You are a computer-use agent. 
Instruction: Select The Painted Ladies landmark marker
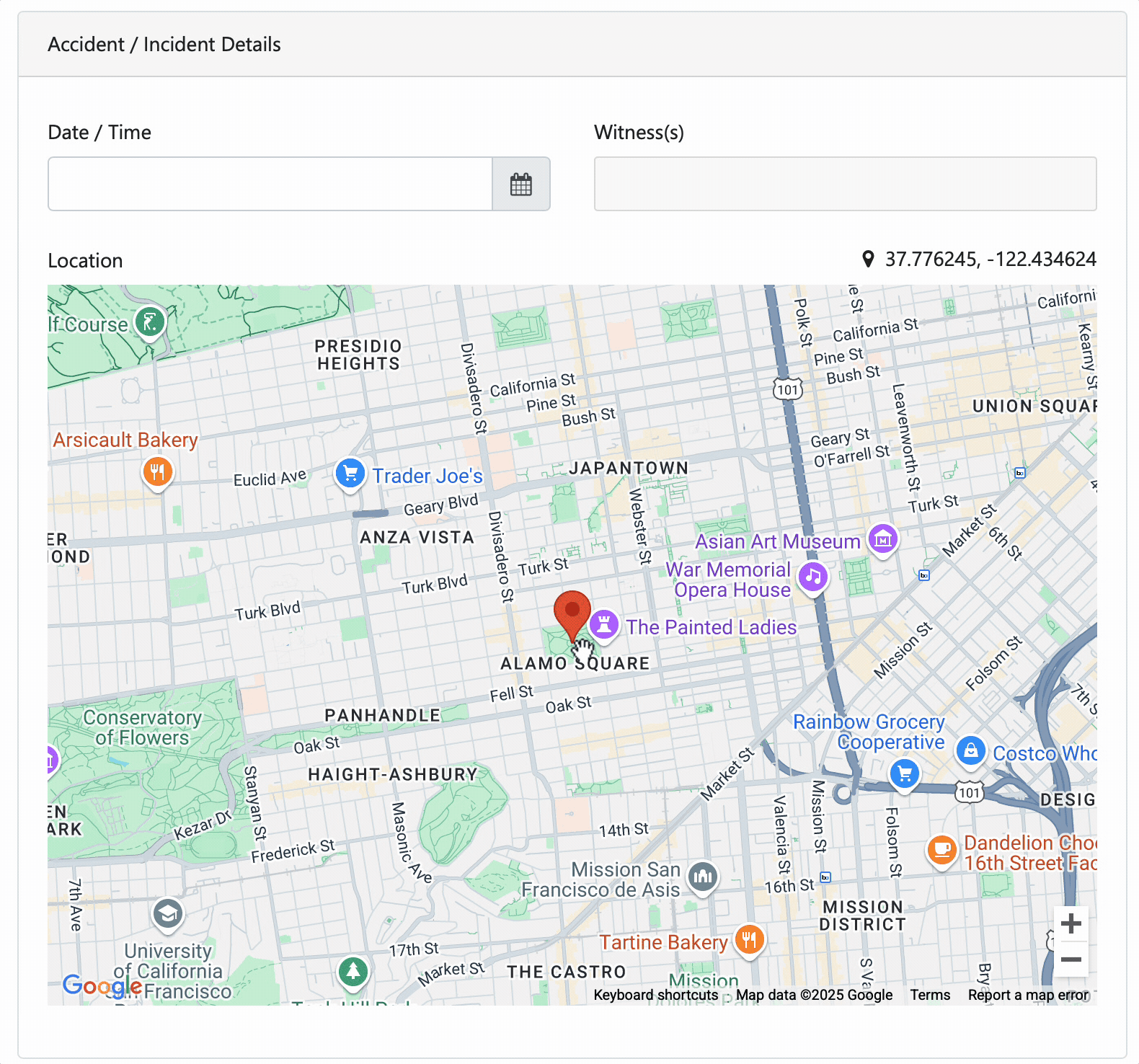(604, 626)
